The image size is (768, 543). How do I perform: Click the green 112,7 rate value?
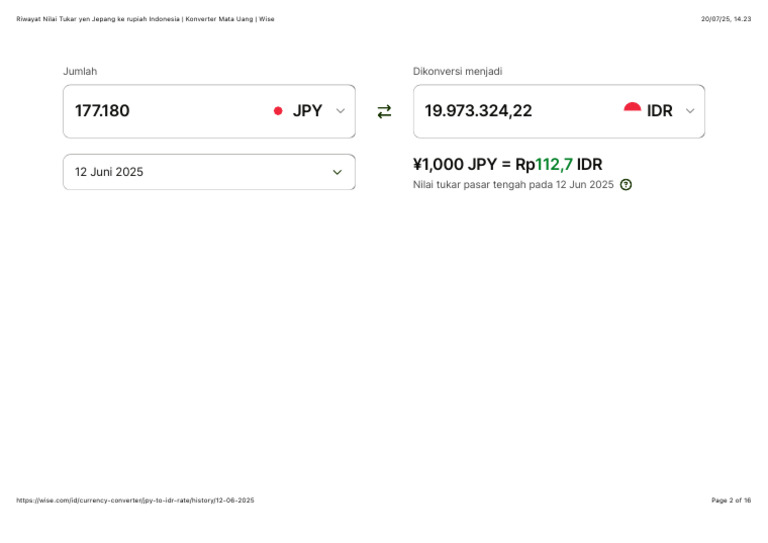[x=554, y=164]
